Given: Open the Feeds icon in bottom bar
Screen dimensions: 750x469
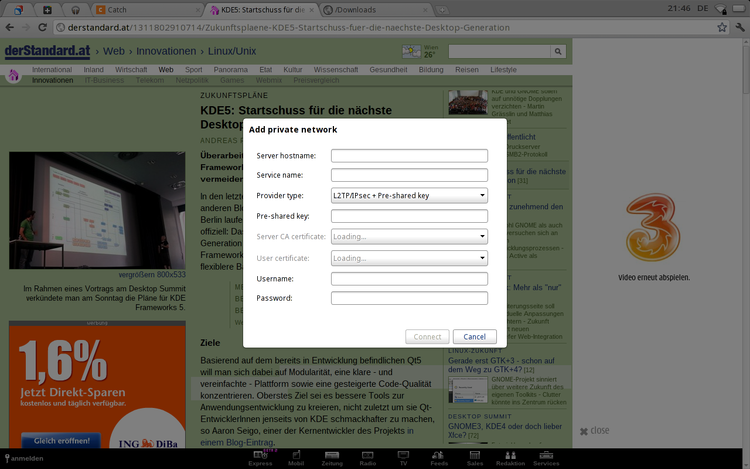Looking at the screenshot, I should [x=439, y=457].
